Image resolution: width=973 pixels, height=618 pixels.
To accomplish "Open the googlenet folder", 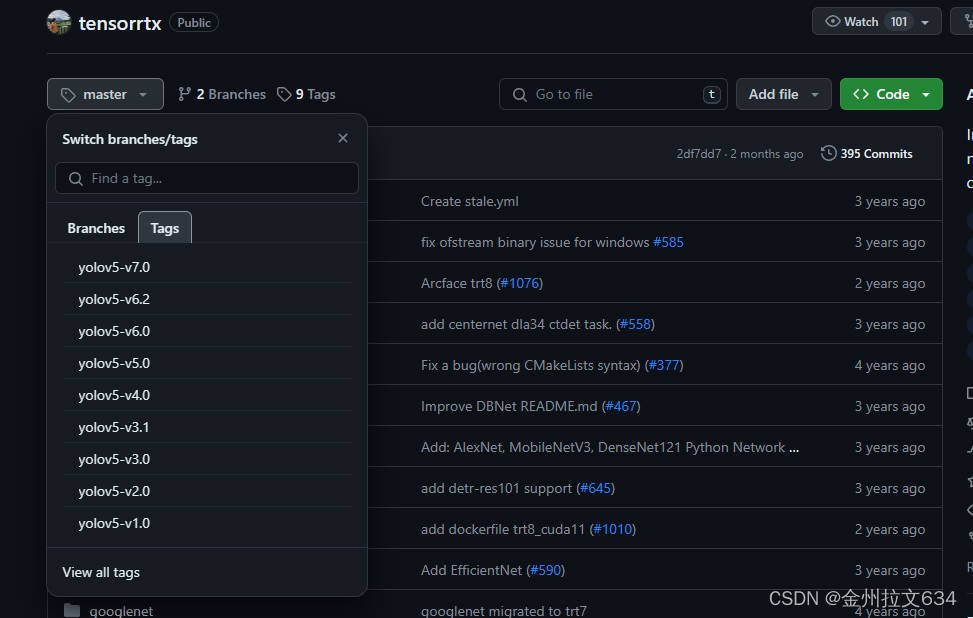I will point(121,611).
